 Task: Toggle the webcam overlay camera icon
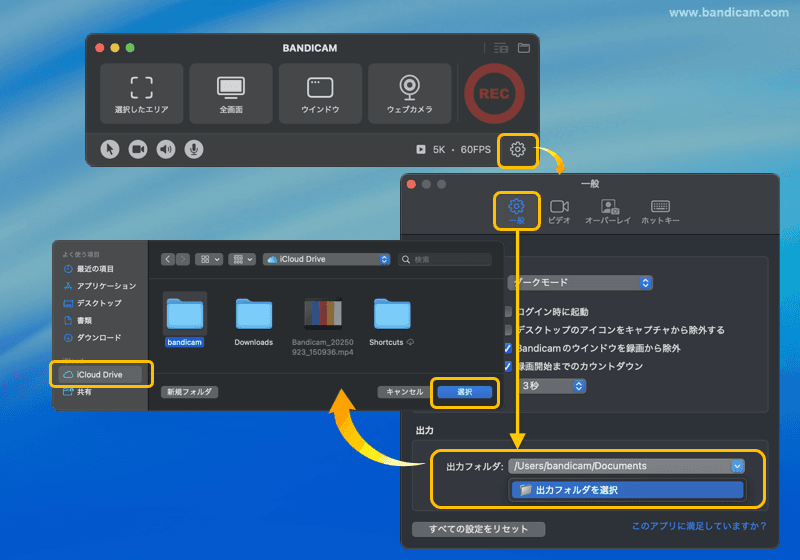(138, 149)
